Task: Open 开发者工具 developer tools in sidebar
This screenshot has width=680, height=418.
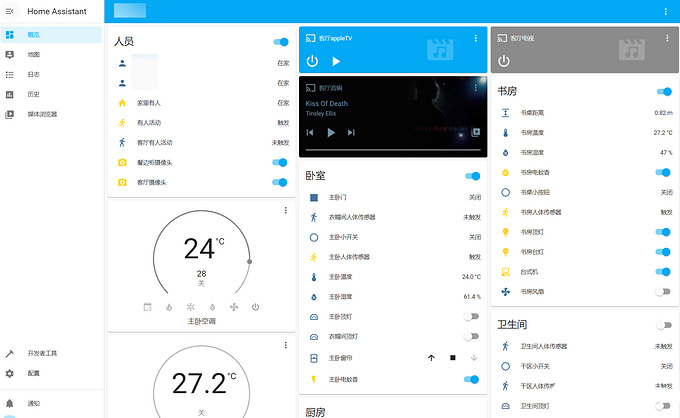Action: point(51,353)
